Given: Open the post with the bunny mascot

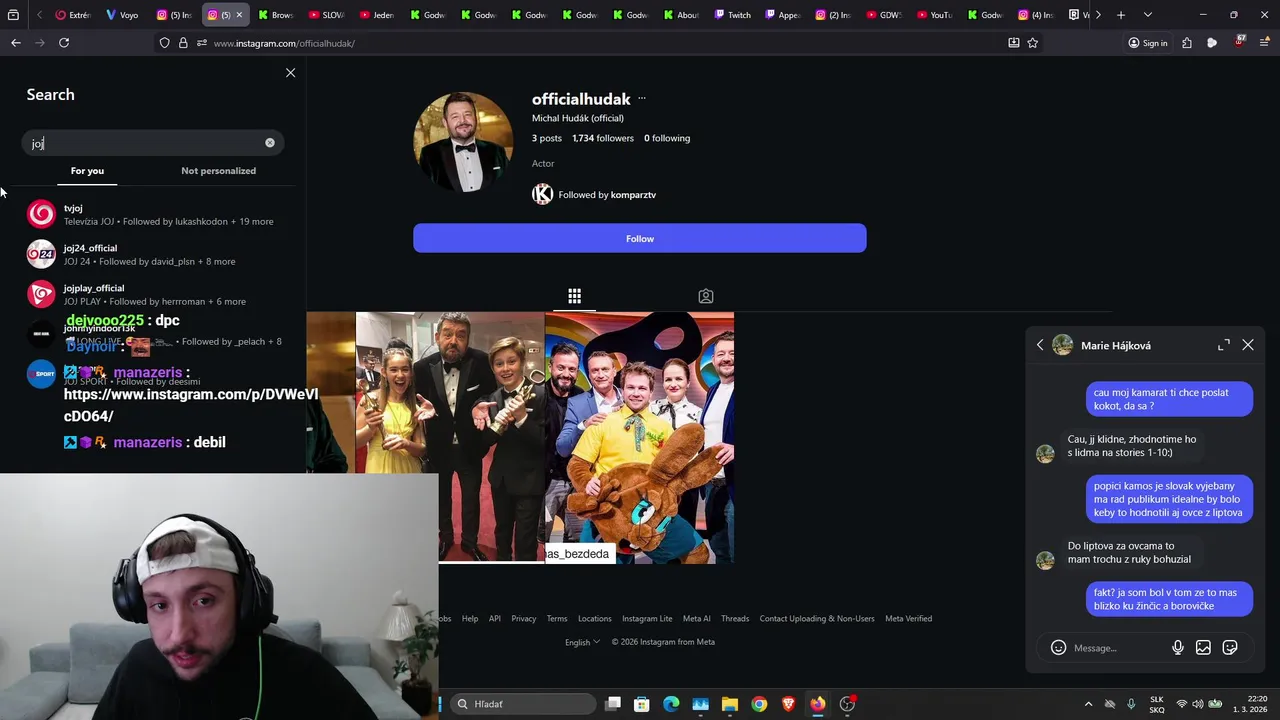Looking at the screenshot, I should click(x=639, y=437).
